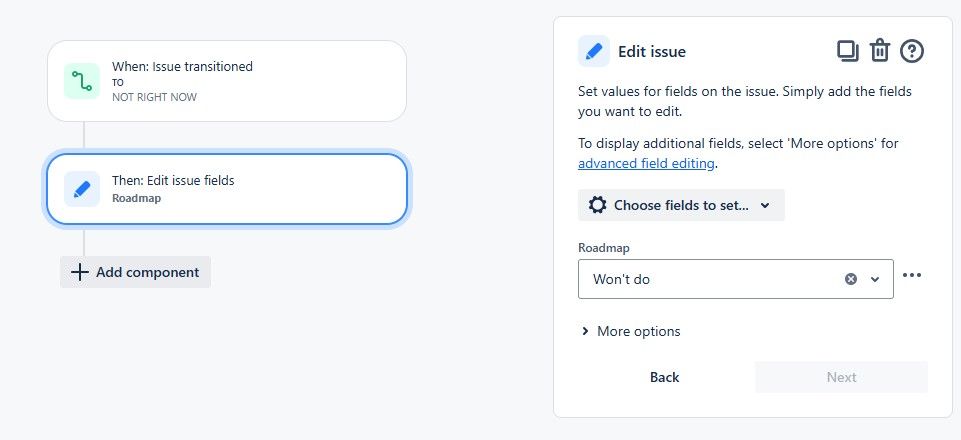Click the pencil icon beside Edit issue title
The width and height of the screenshot is (961, 440).
(593, 51)
